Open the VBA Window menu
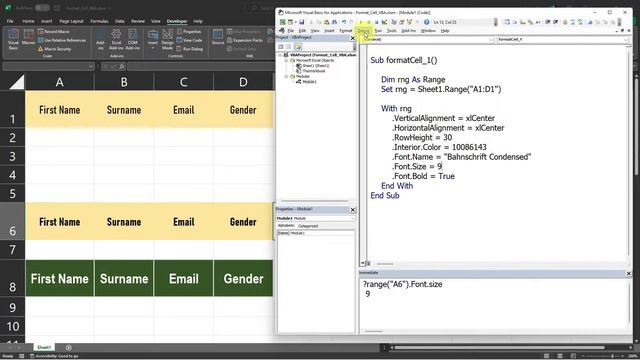 pyautogui.click(x=428, y=31)
